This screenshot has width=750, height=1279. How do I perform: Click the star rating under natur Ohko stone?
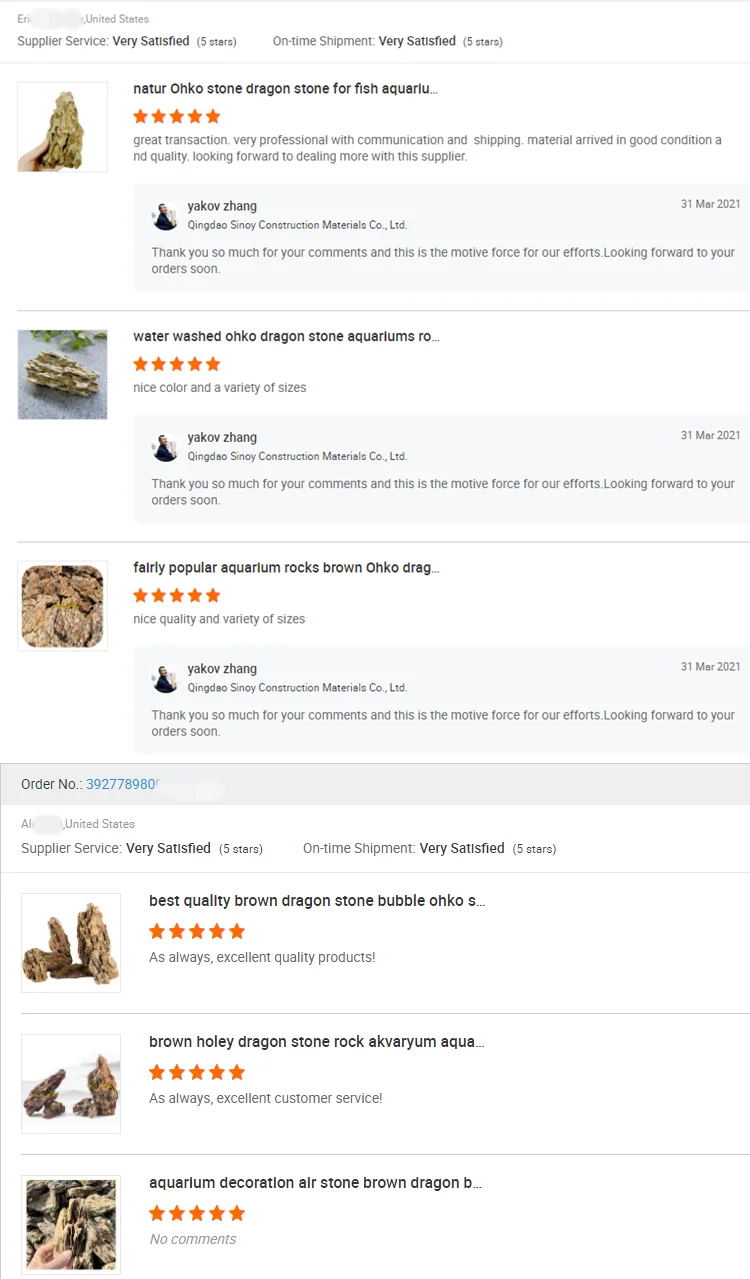click(x=177, y=116)
